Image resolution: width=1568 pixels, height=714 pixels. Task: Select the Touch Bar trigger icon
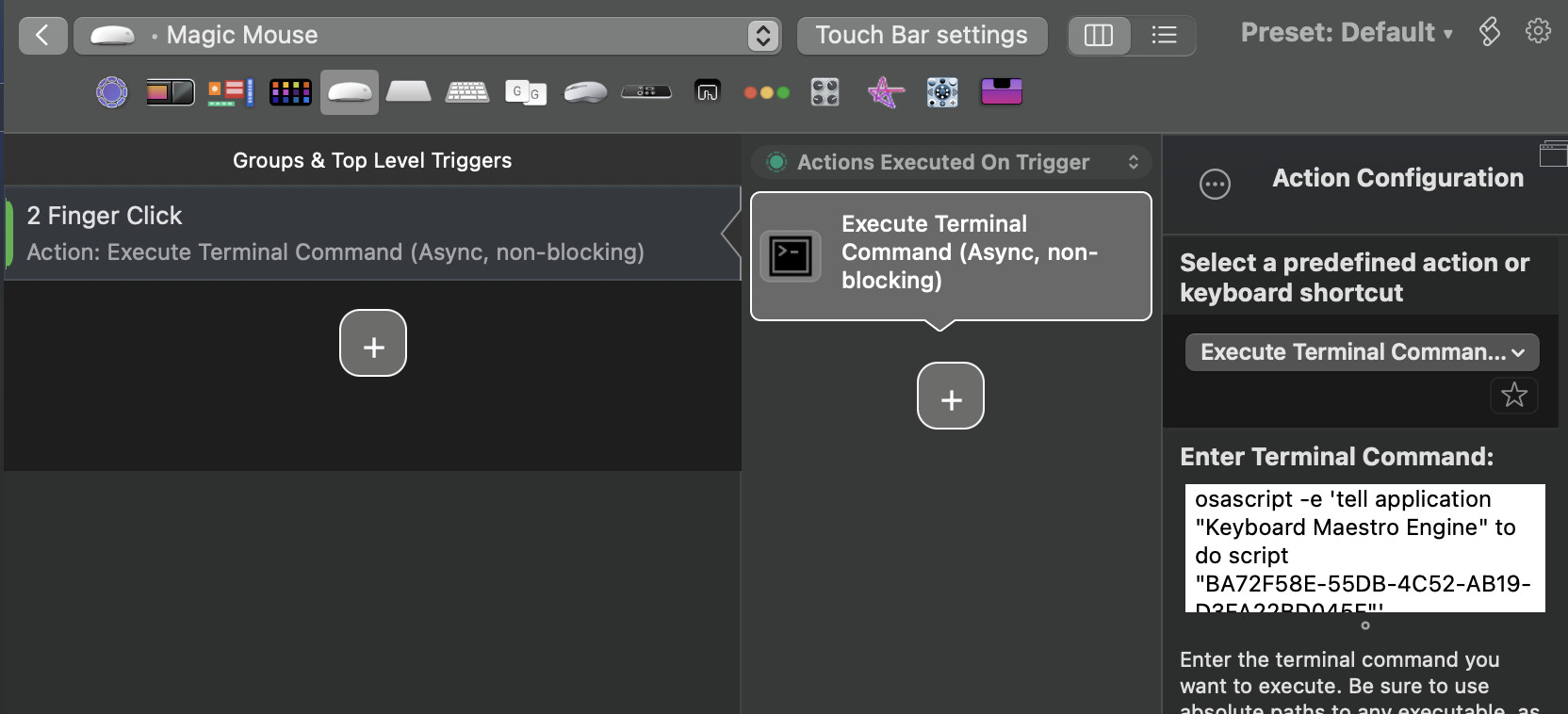(171, 92)
